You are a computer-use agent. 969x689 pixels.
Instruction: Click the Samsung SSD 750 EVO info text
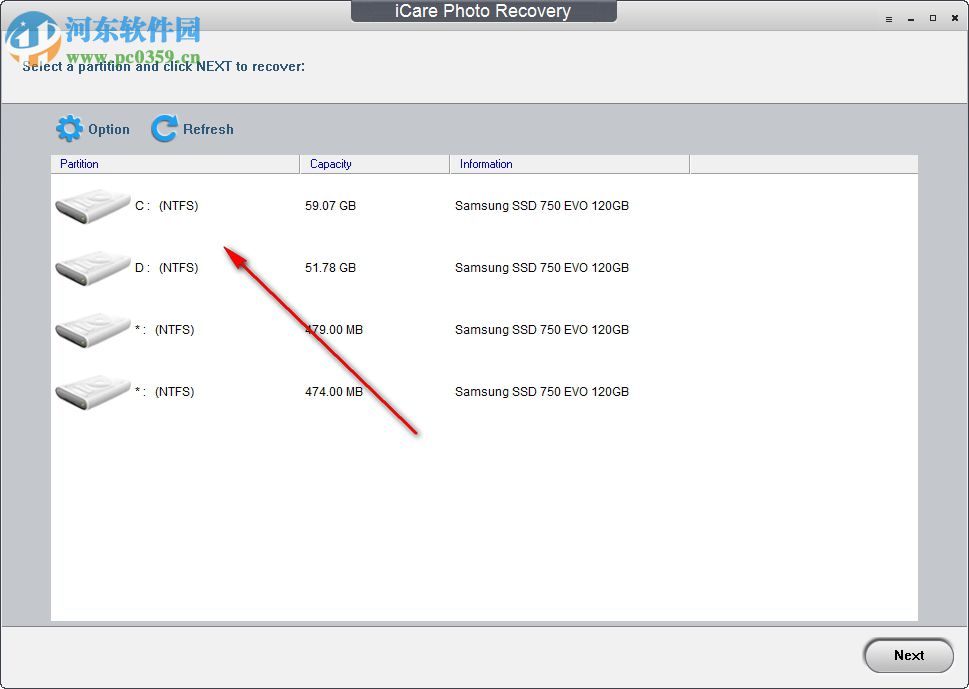pos(541,205)
